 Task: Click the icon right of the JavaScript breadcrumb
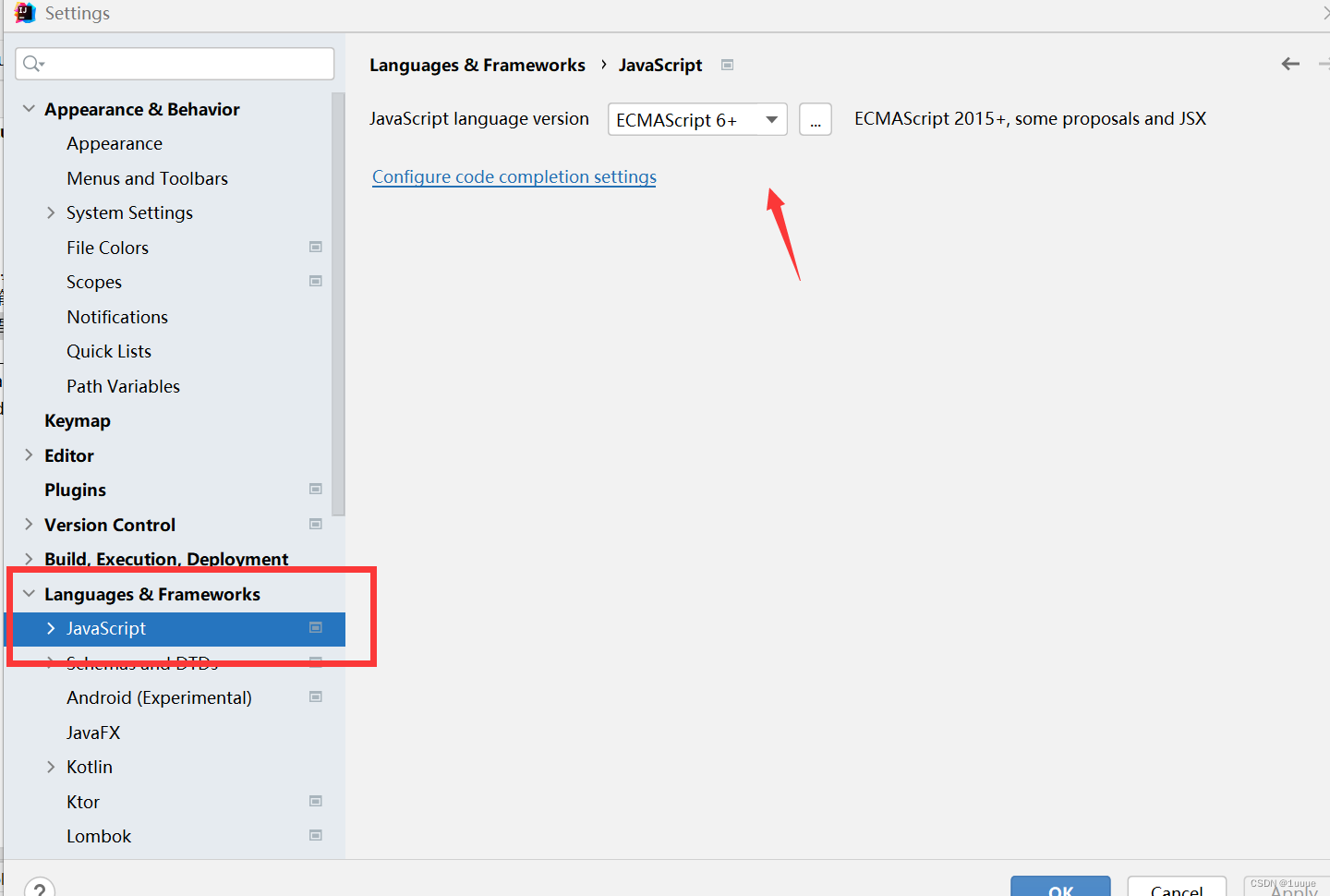tap(727, 64)
